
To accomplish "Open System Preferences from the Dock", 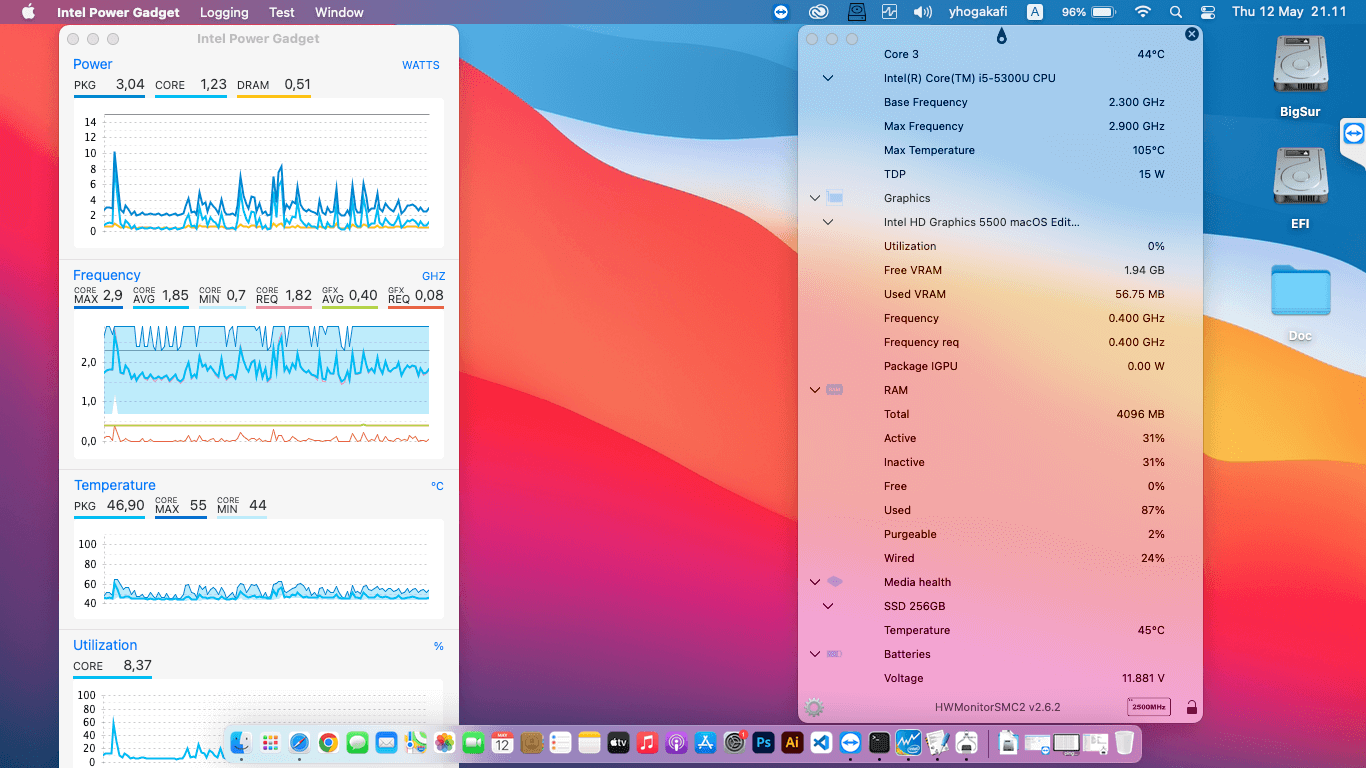I will click(x=734, y=742).
